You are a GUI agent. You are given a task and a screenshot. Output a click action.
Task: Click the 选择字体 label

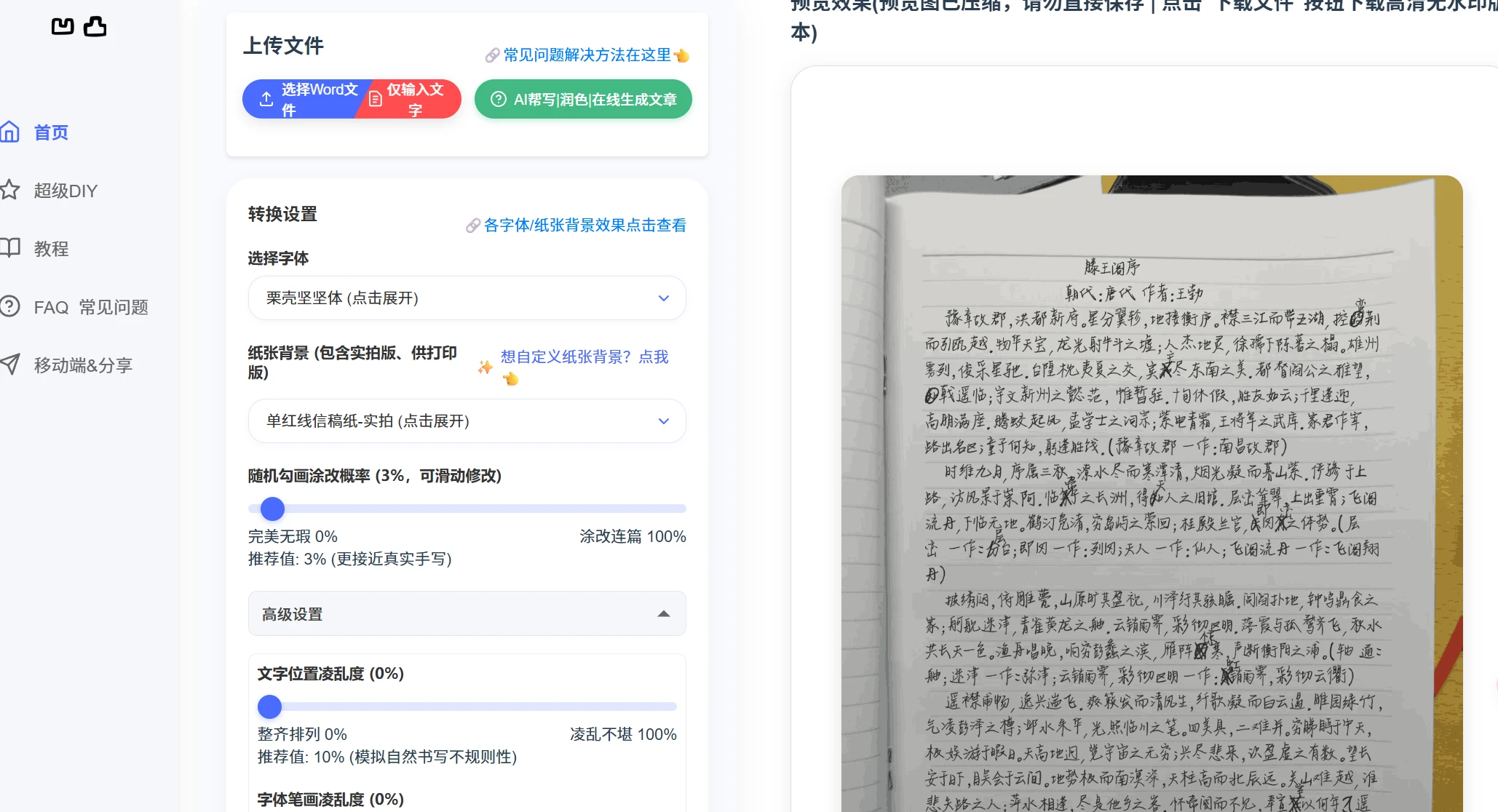[278, 258]
